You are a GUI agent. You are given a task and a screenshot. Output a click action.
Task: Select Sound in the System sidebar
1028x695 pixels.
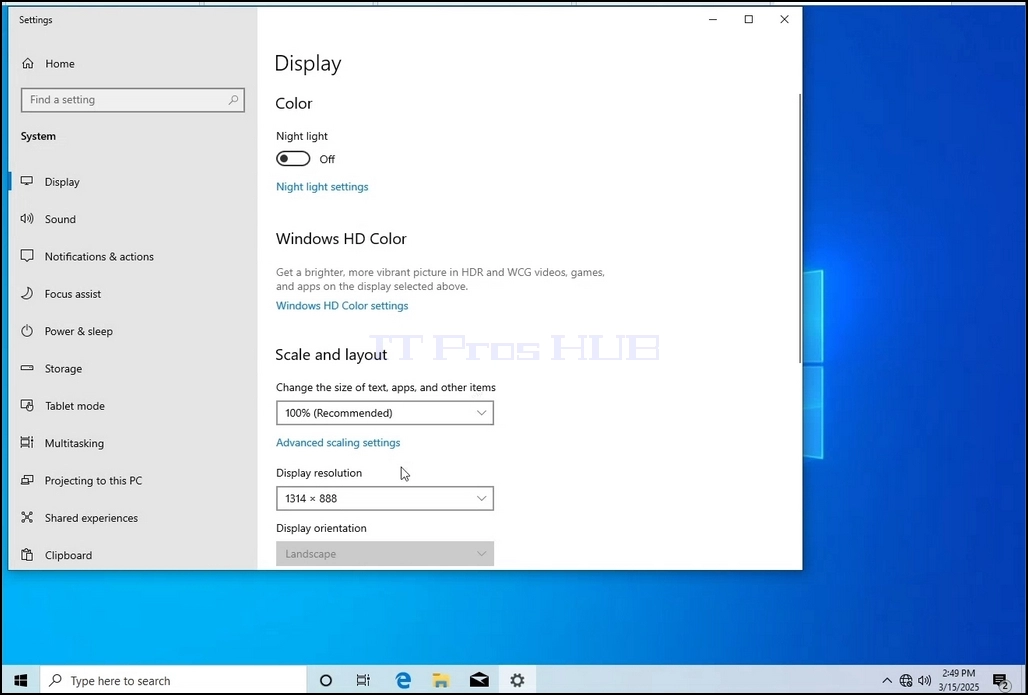(x=133, y=219)
